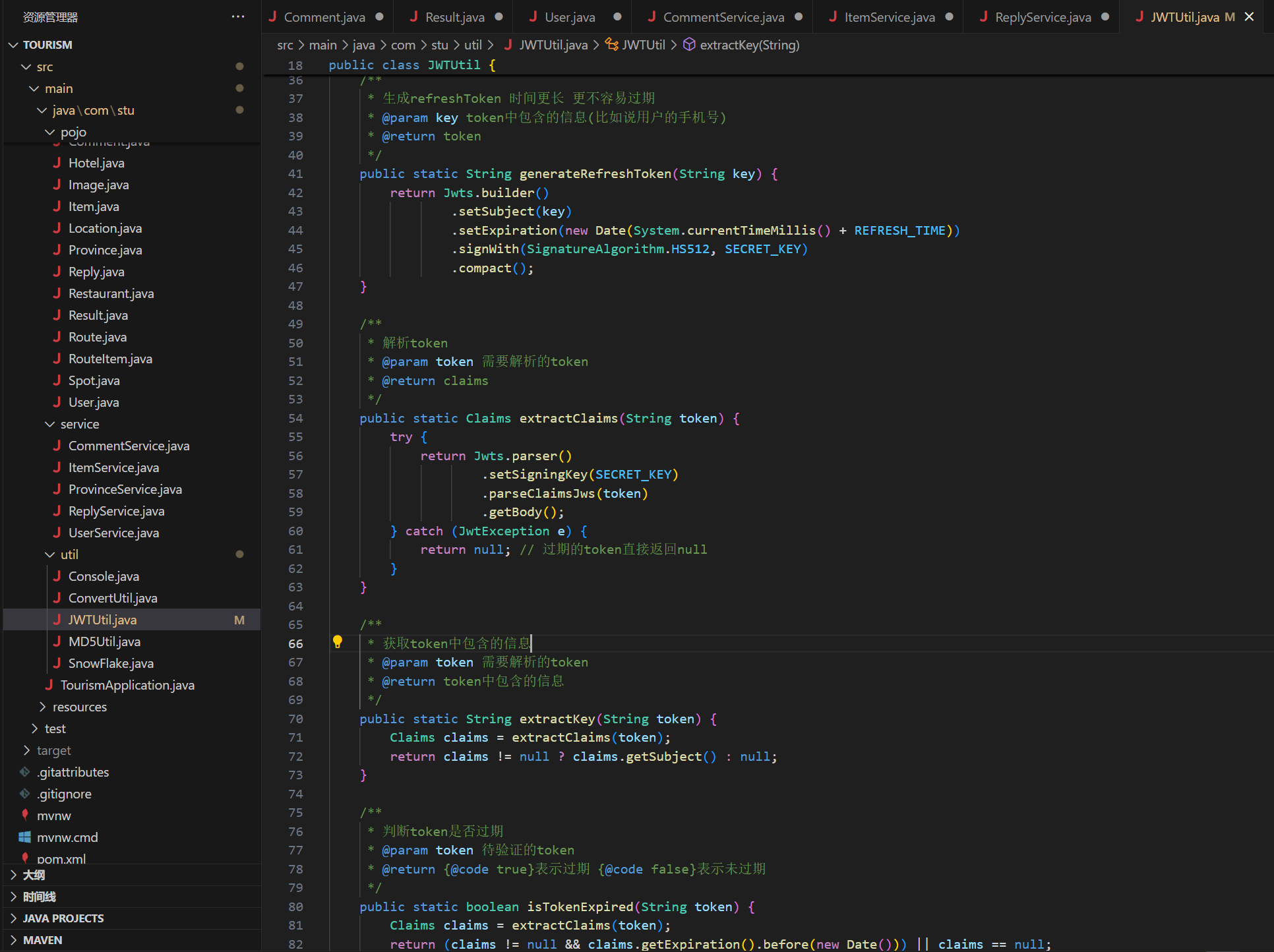Click the Java icon beside Spot.java
Viewport: 1274px width, 952px height.
[x=57, y=380]
